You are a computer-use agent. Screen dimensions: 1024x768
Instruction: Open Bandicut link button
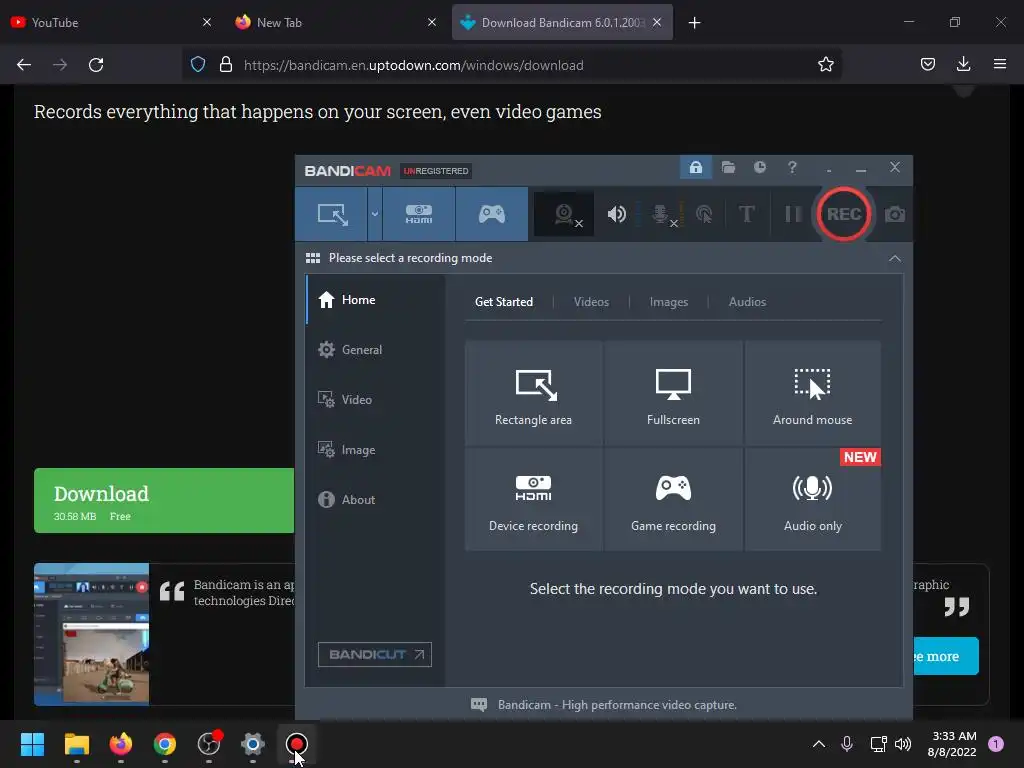point(375,654)
